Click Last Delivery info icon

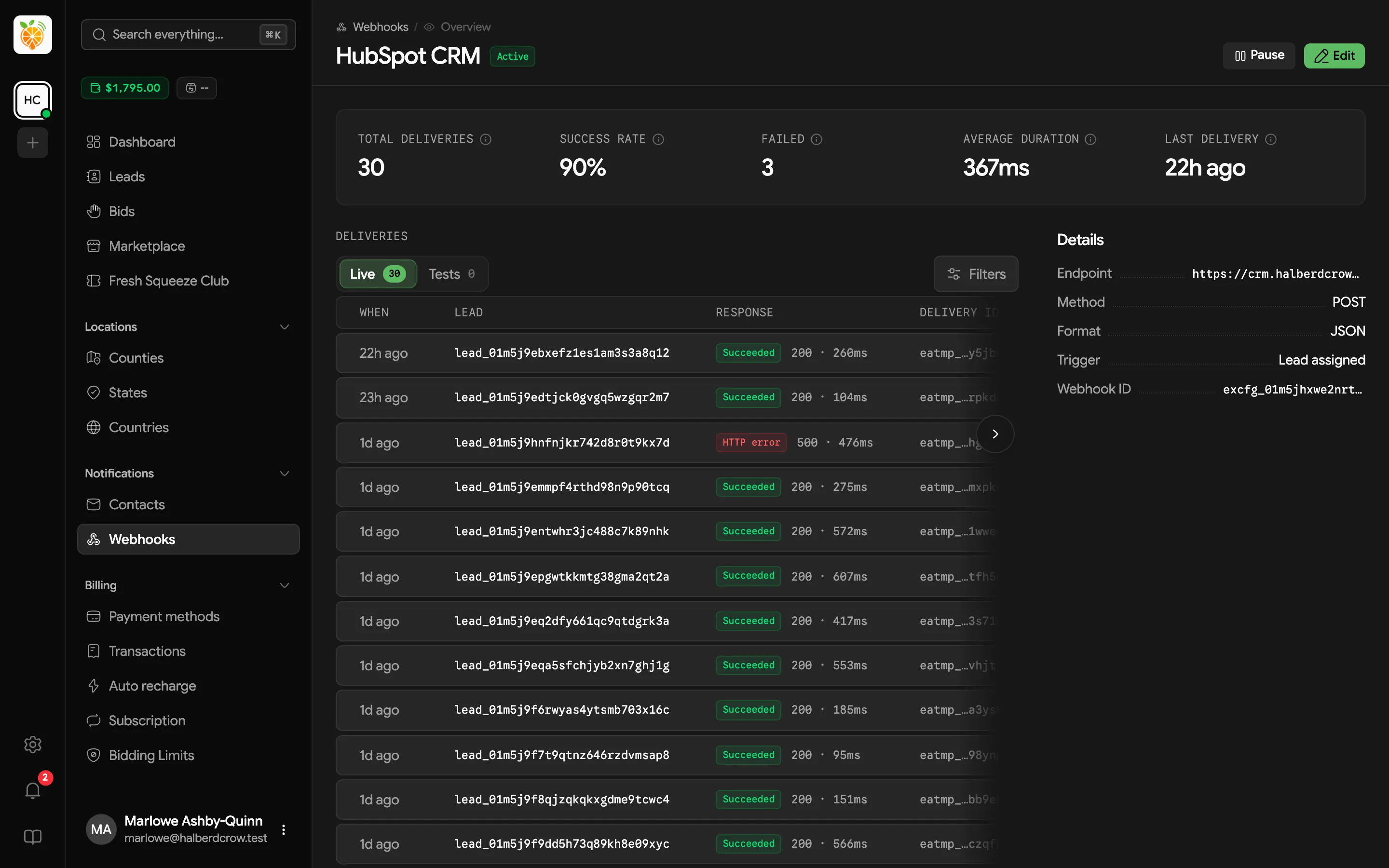pos(1271,139)
